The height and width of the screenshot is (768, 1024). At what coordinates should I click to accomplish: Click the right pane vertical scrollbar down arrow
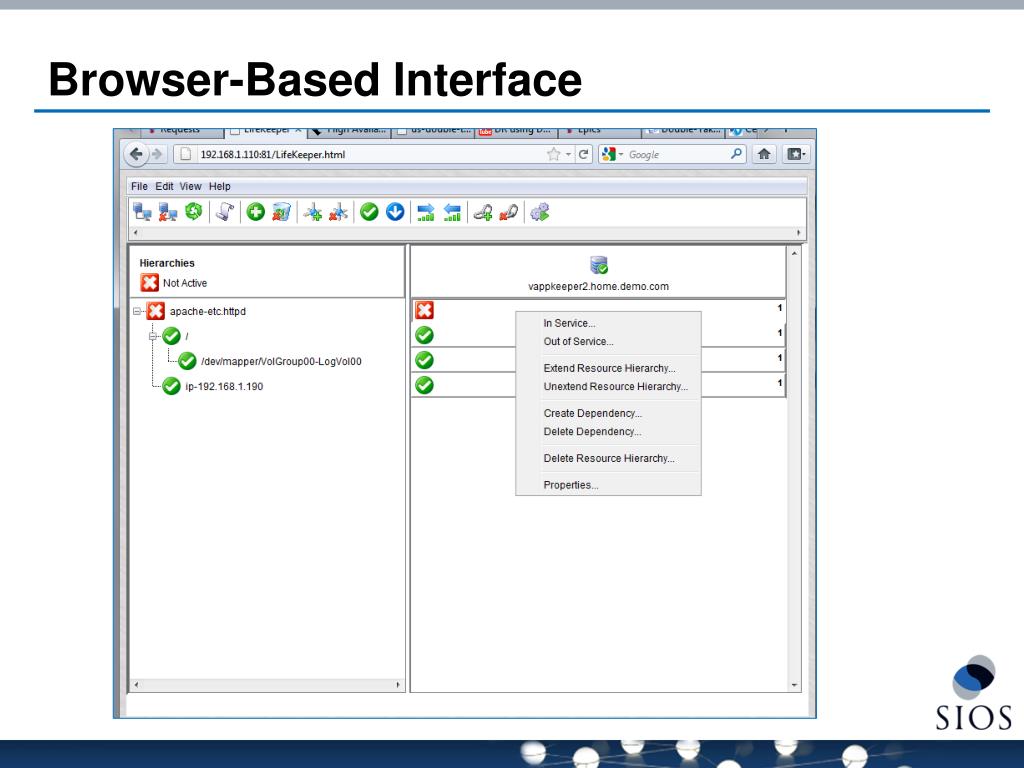point(795,686)
